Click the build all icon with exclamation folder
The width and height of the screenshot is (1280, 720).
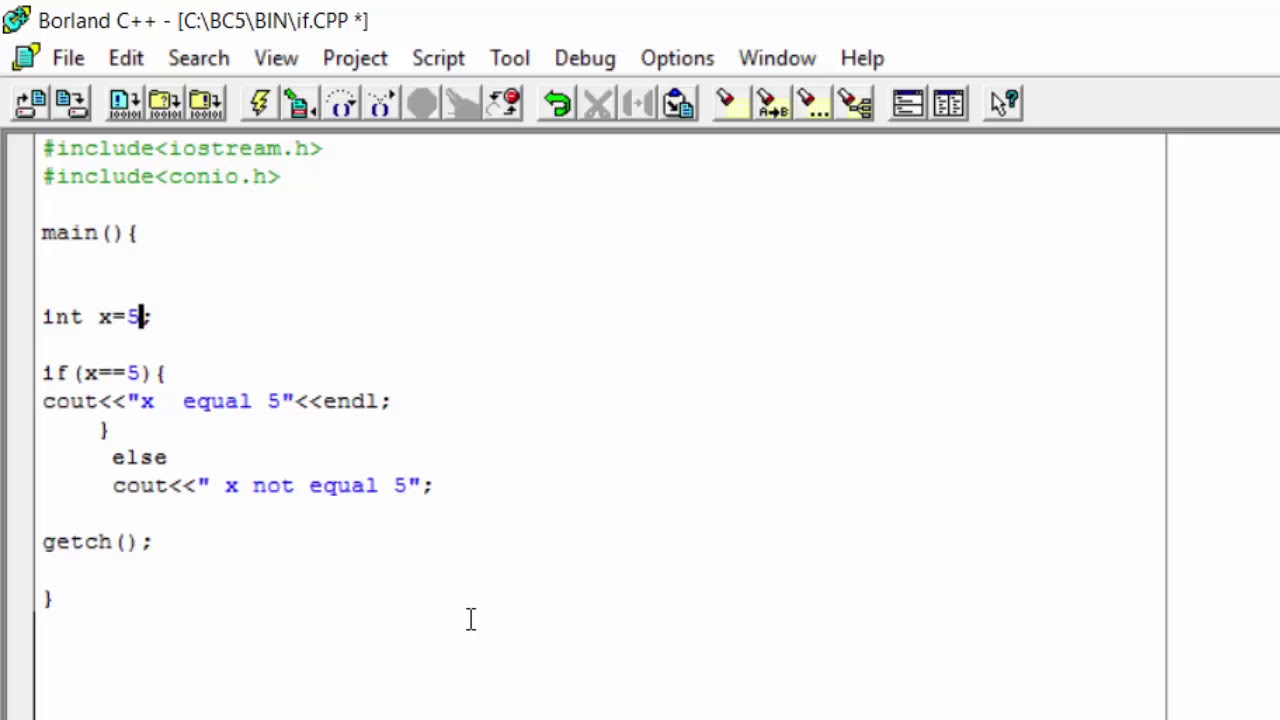(206, 103)
